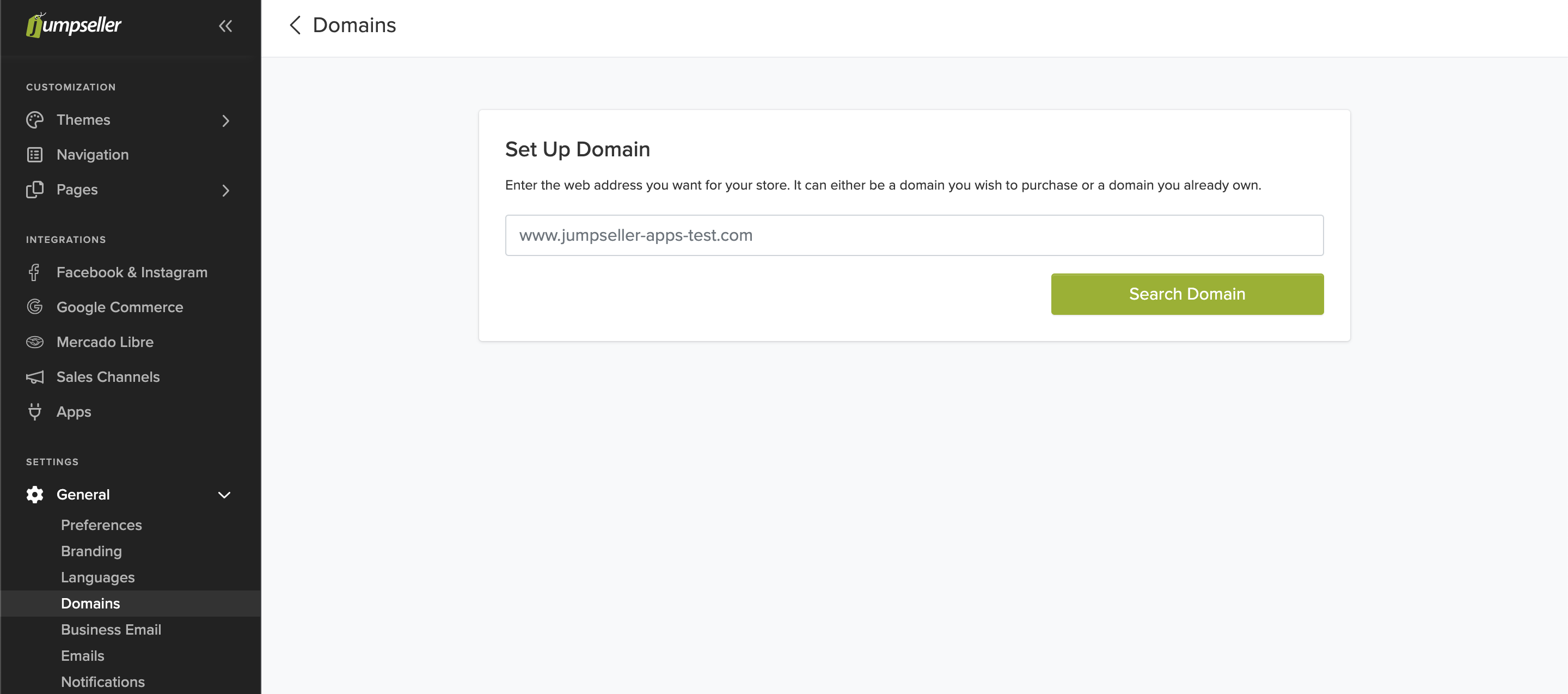Click the Apps plug icon

[35, 412]
